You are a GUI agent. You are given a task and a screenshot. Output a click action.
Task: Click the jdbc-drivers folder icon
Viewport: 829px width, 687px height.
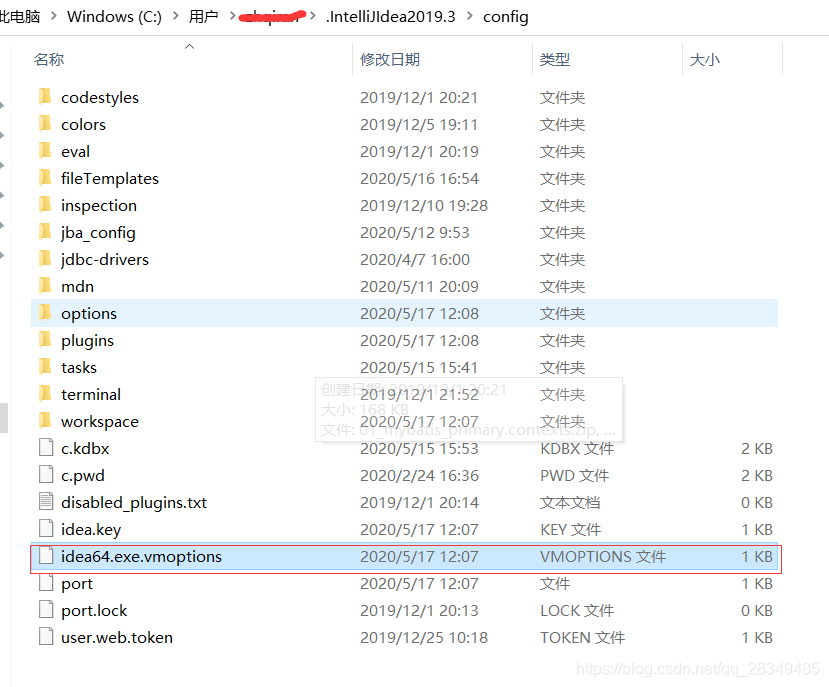45,259
